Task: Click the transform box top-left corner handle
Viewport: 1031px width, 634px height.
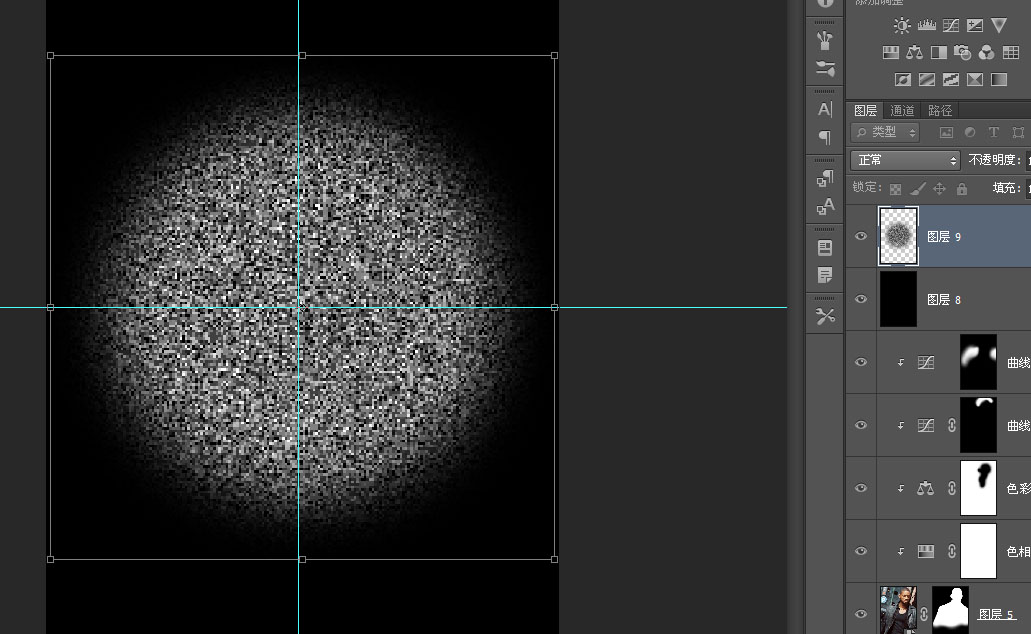Action: (x=51, y=56)
